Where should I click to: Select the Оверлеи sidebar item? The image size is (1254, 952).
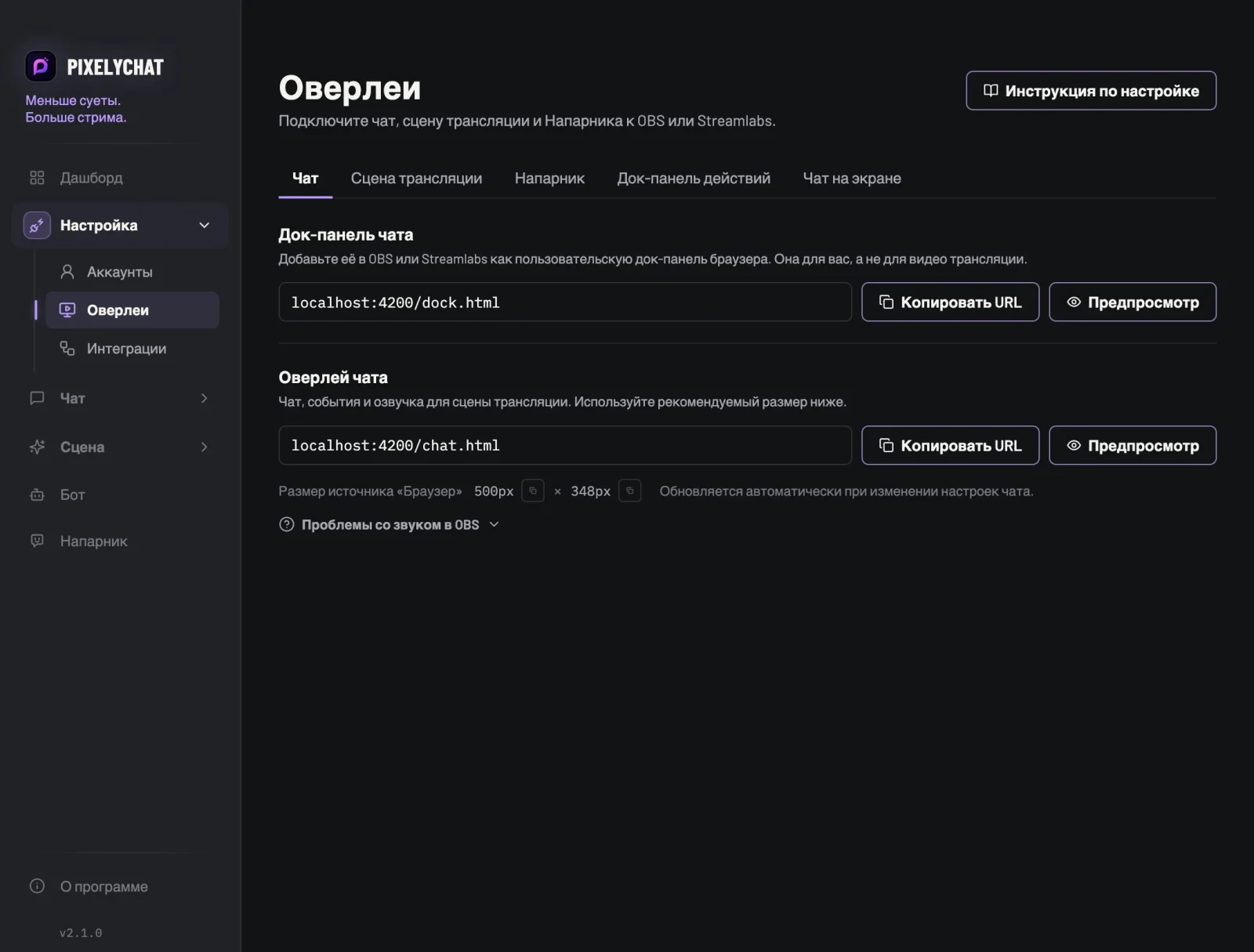132,310
